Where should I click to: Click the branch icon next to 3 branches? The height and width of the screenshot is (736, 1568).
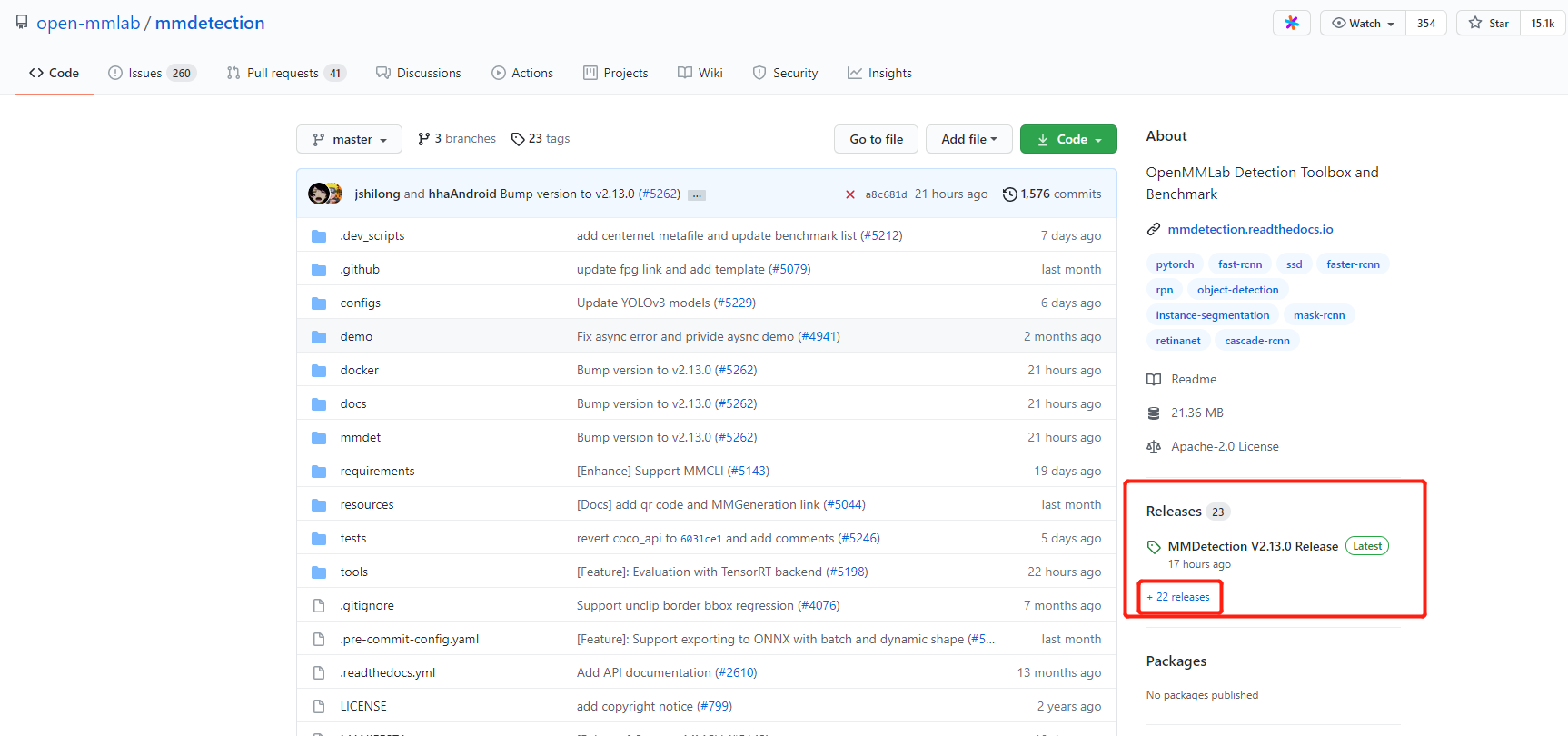(423, 139)
